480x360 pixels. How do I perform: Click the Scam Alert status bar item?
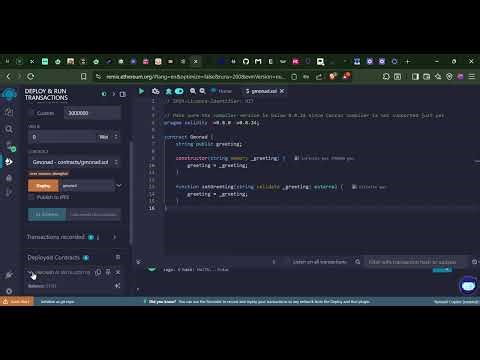17,302
